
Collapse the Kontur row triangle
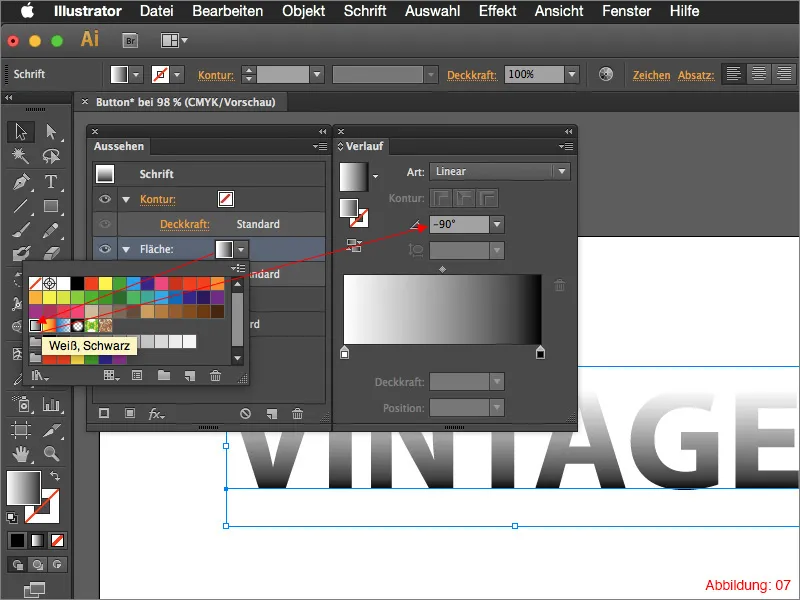click(126, 199)
